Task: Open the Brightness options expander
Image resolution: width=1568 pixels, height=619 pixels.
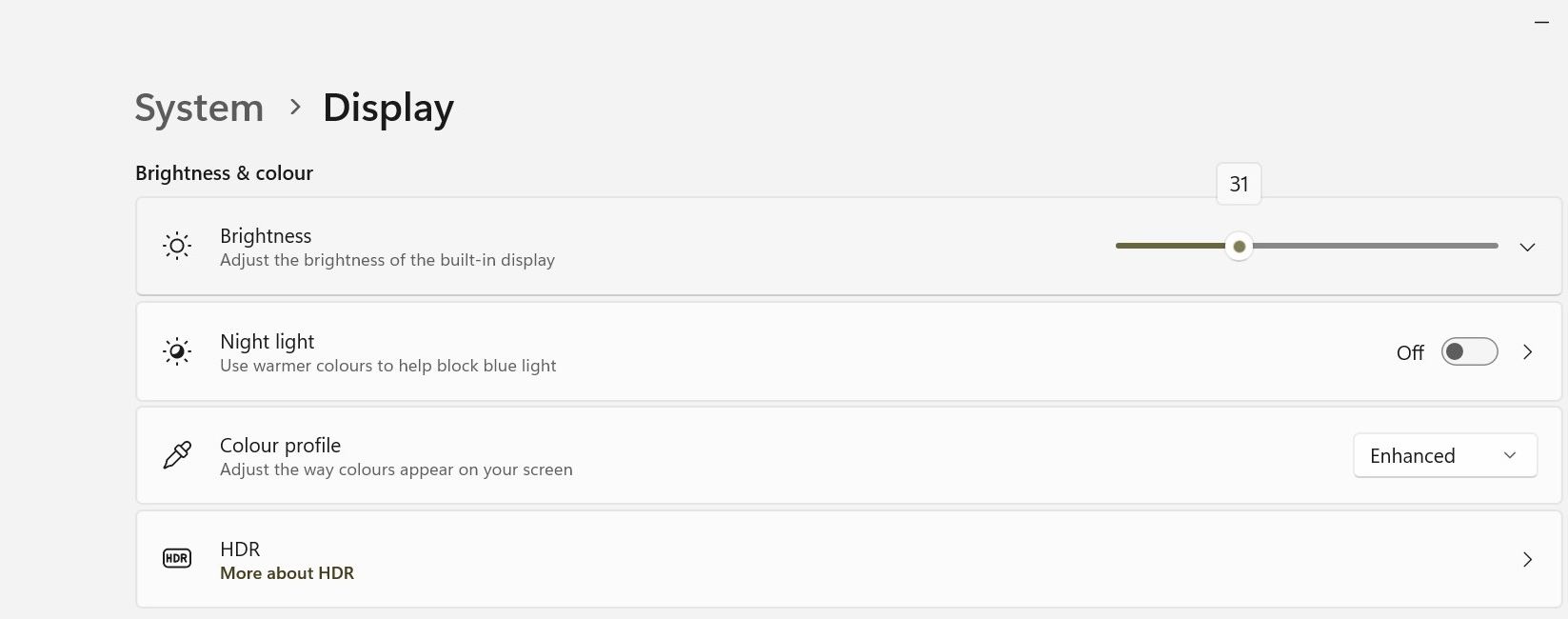Action: pos(1527,247)
